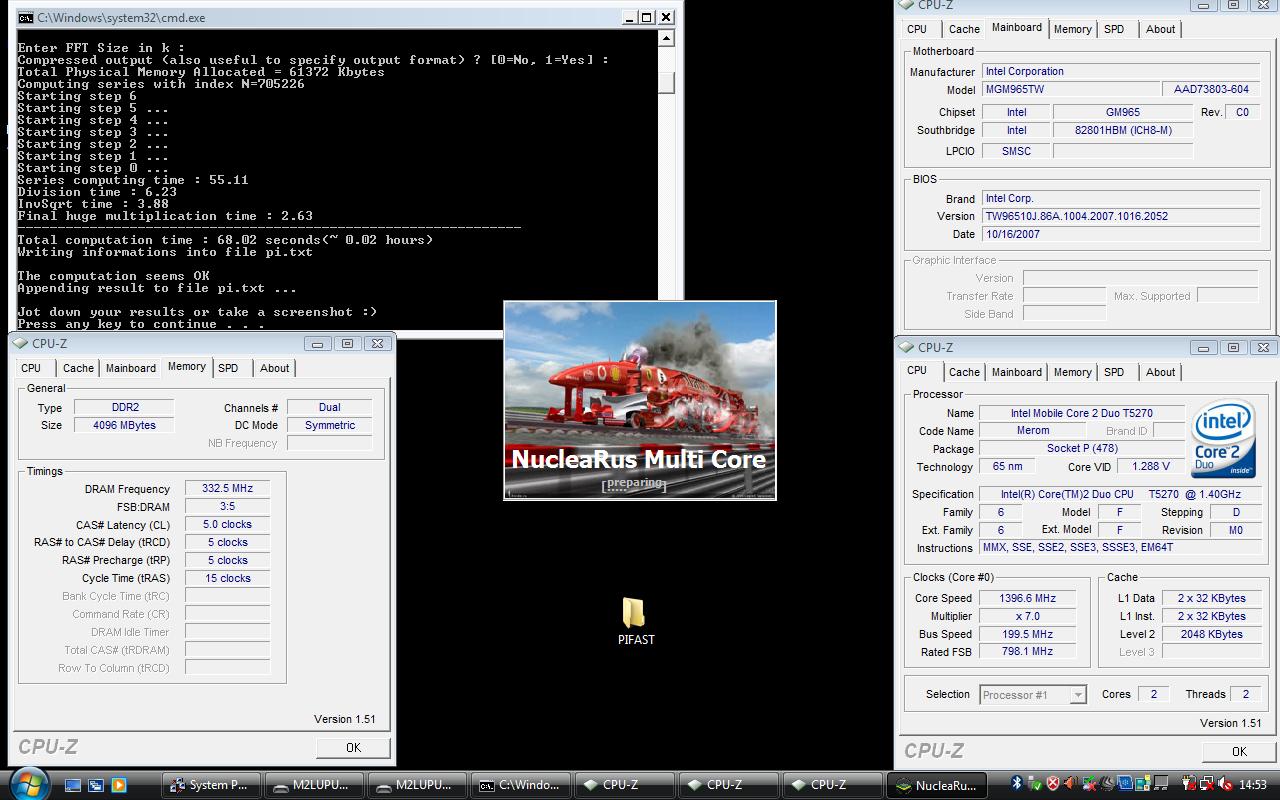Viewport: 1280px width, 800px height.
Task: Open Memory tab in motherboard CPU-Z window
Action: pos(1072,29)
